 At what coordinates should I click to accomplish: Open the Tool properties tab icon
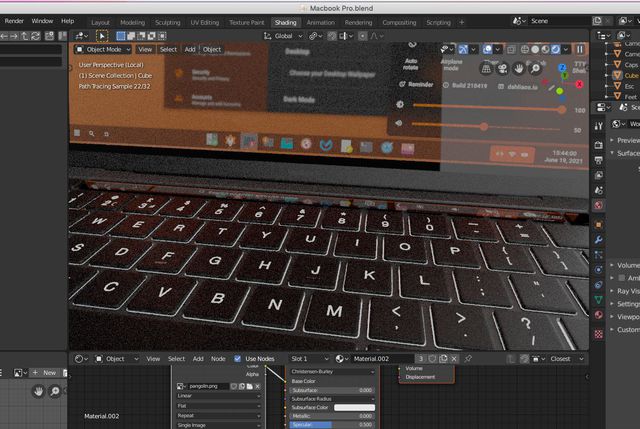598,126
